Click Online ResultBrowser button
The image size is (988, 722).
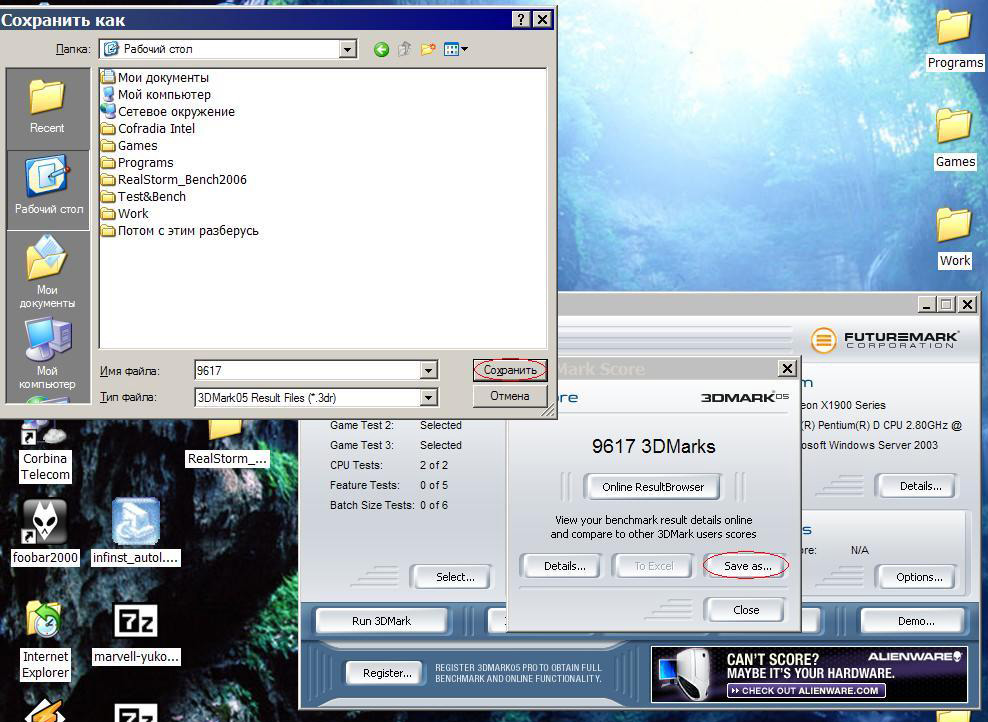(x=653, y=487)
